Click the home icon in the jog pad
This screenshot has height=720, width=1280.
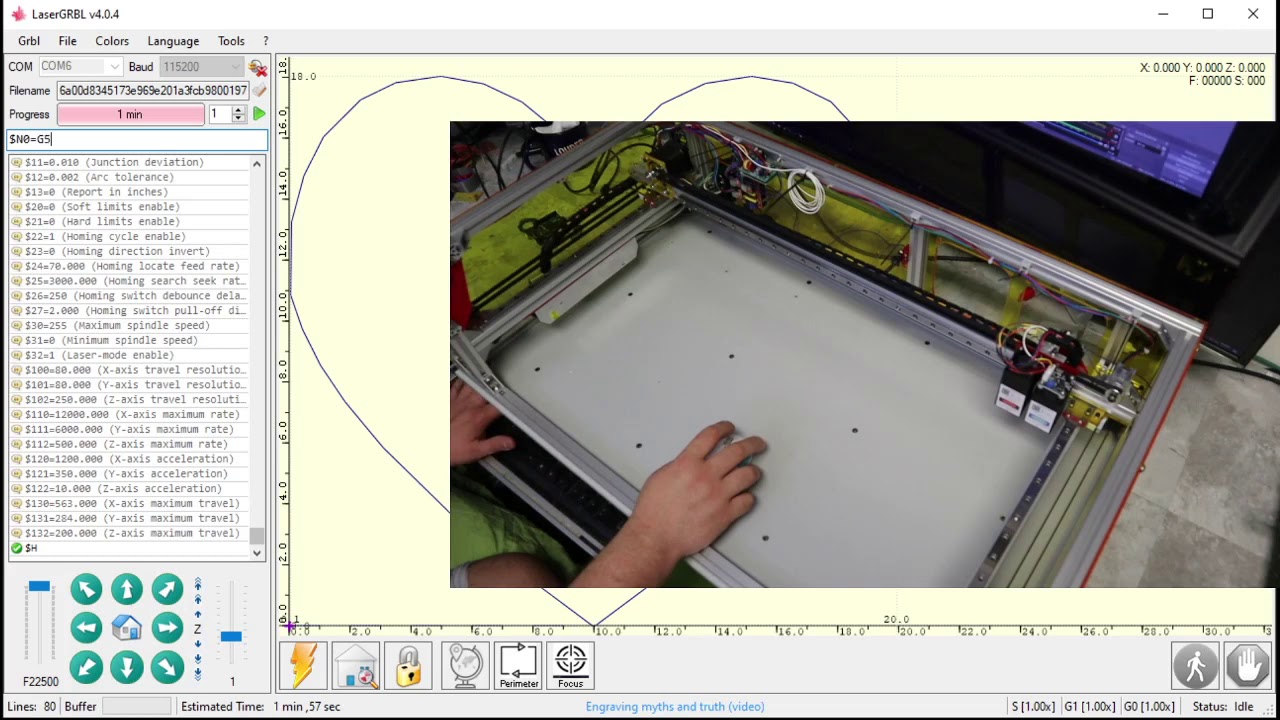(x=127, y=628)
